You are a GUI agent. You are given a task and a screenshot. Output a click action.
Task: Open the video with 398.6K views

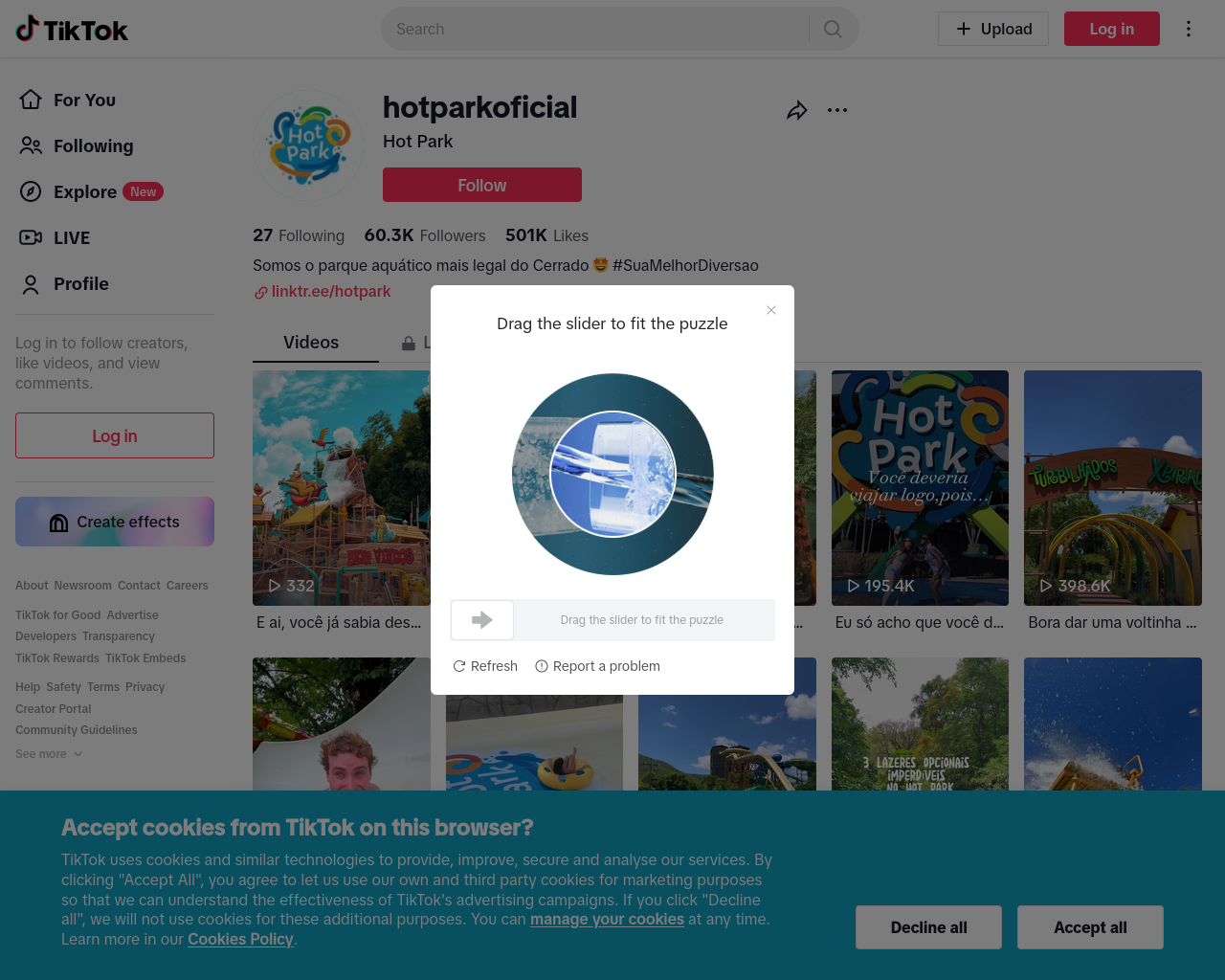(x=1113, y=488)
